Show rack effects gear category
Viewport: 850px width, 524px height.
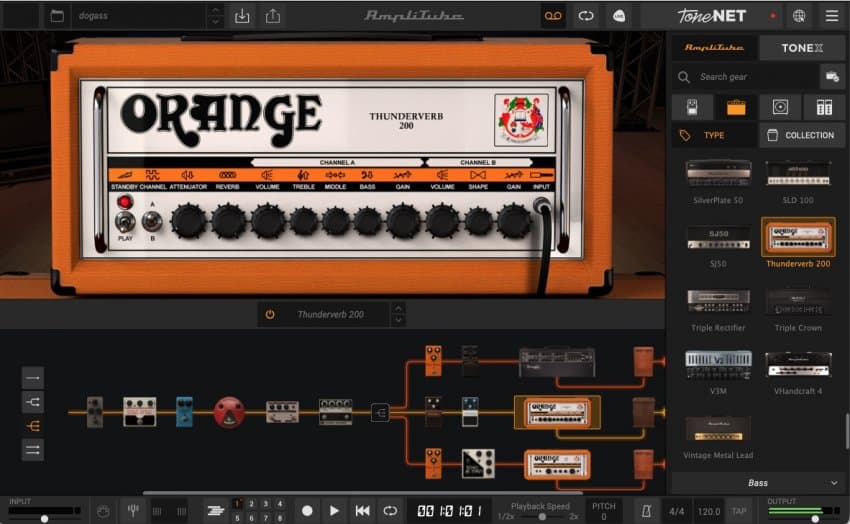(823, 107)
